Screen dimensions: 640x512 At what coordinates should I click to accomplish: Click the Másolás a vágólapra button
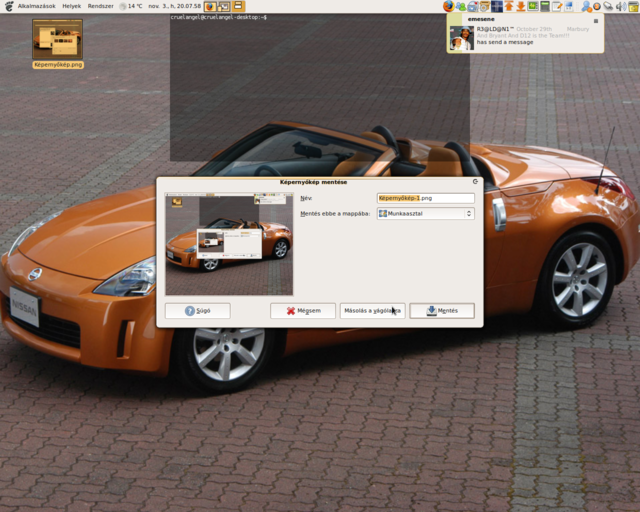(x=372, y=311)
